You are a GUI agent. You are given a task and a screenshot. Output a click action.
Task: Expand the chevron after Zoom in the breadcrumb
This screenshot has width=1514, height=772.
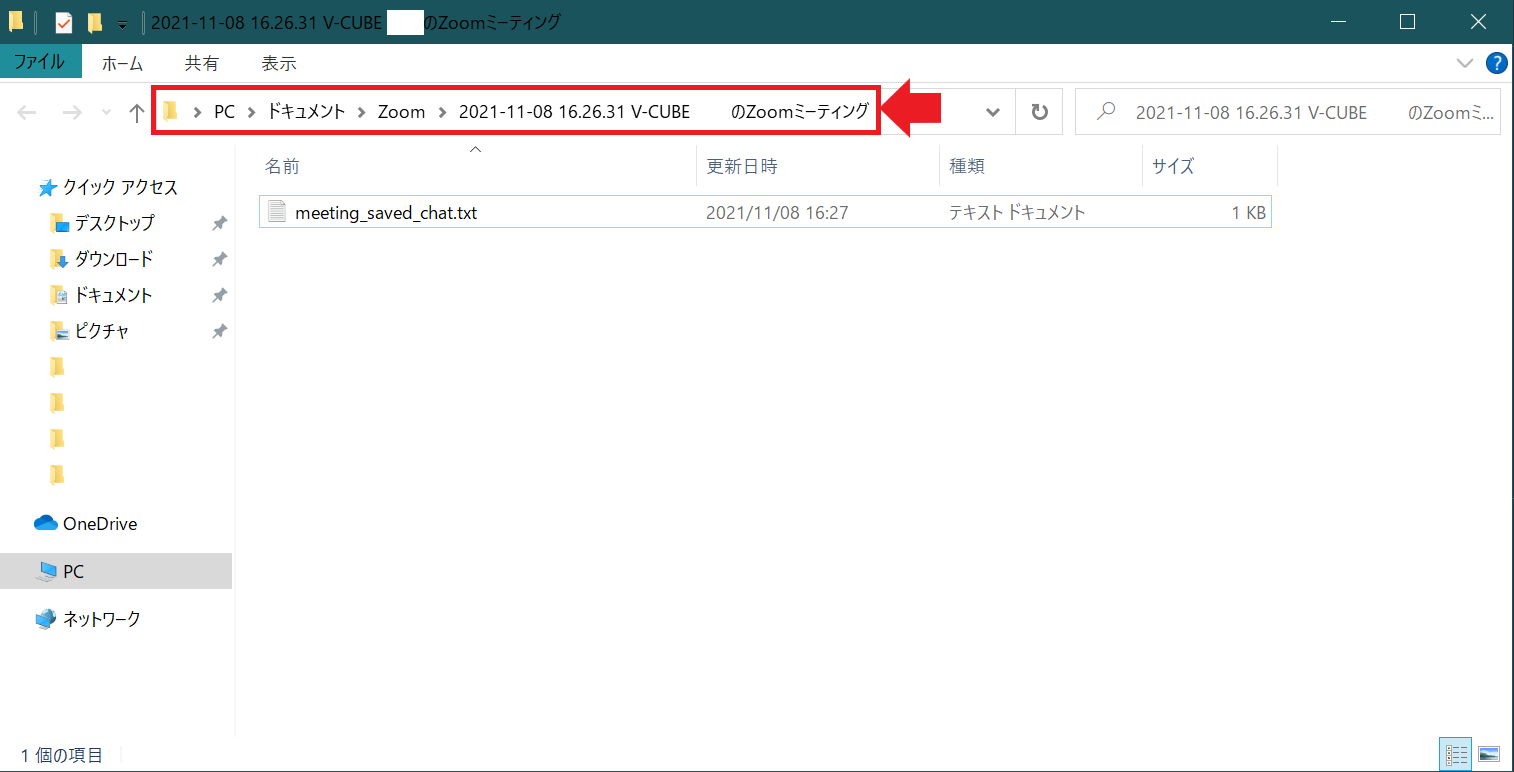point(442,112)
